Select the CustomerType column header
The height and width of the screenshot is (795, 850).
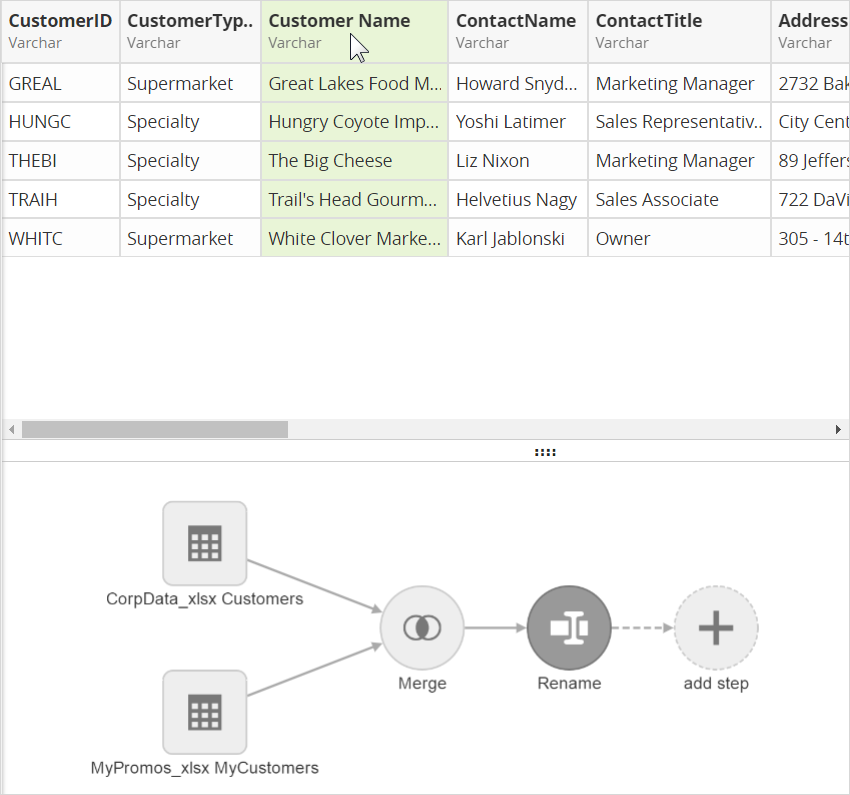point(190,31)
